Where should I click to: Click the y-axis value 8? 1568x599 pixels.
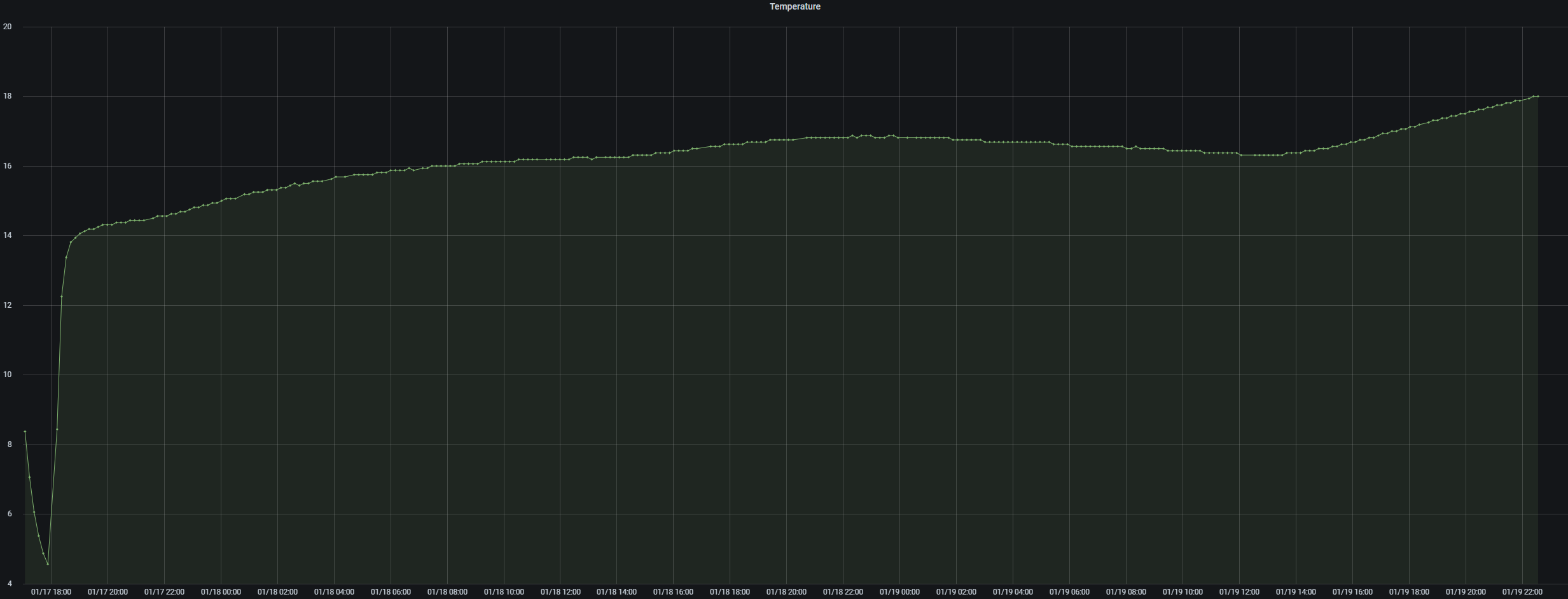[x=10, y=444]
